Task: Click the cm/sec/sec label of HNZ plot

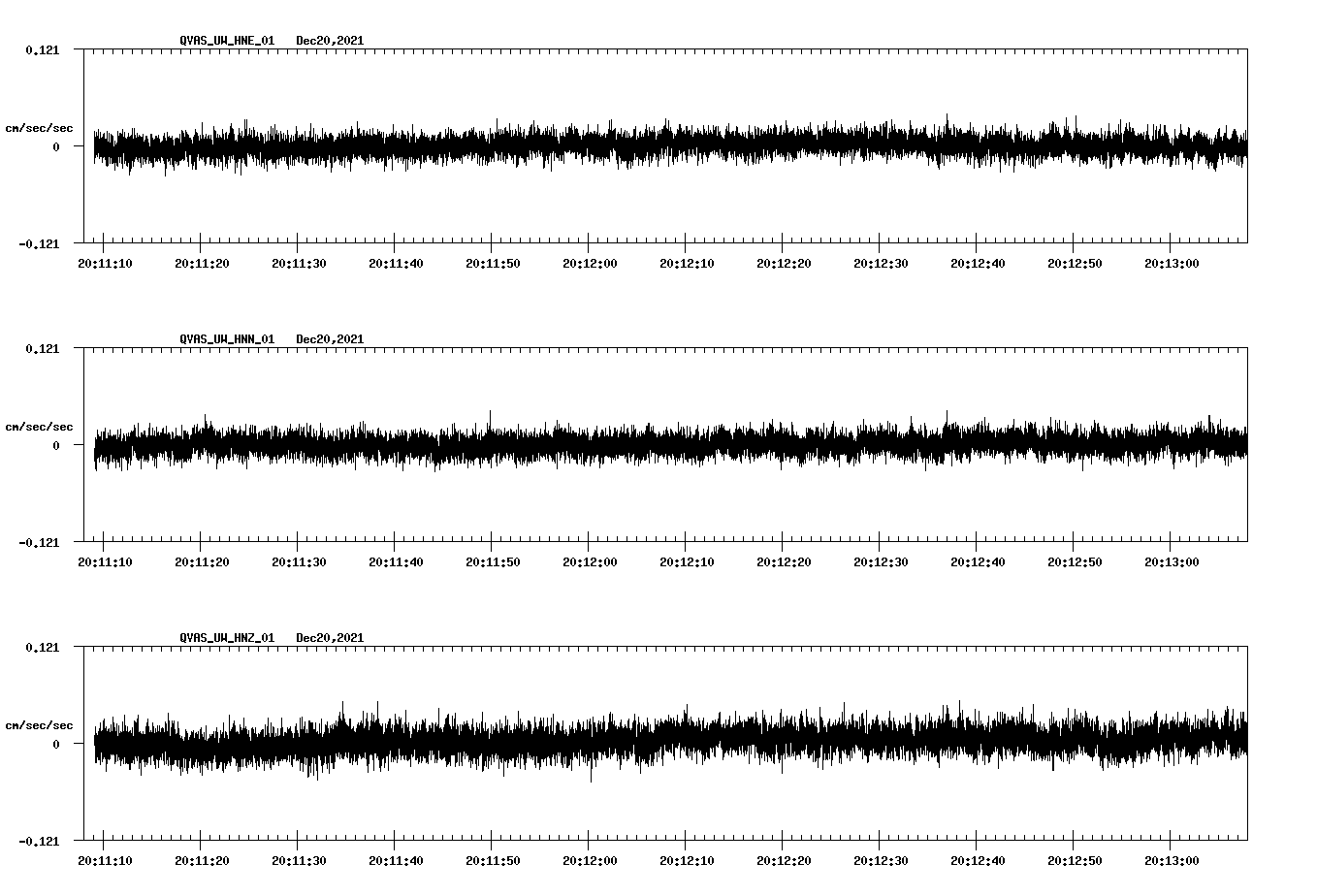Action: 39,725
